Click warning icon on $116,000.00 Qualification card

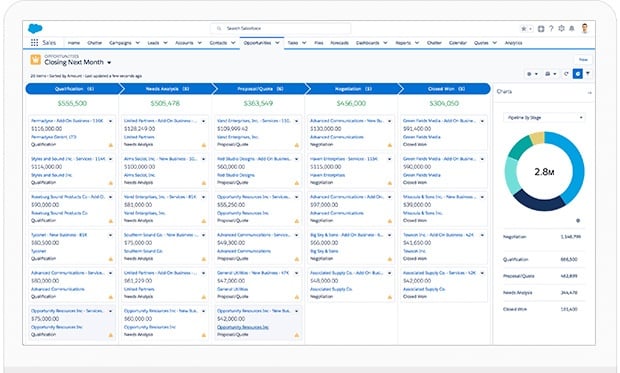[x=111, y=145]
